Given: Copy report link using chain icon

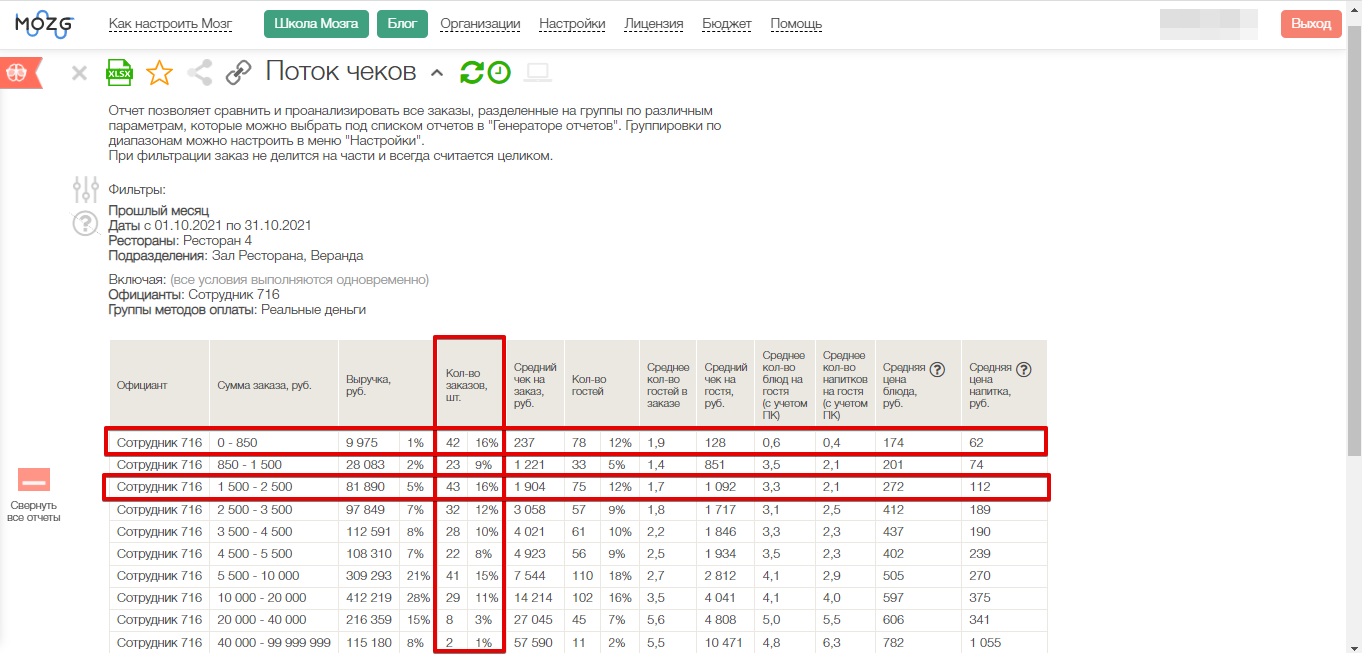Looking at the screenshot, I should (238, 72).
